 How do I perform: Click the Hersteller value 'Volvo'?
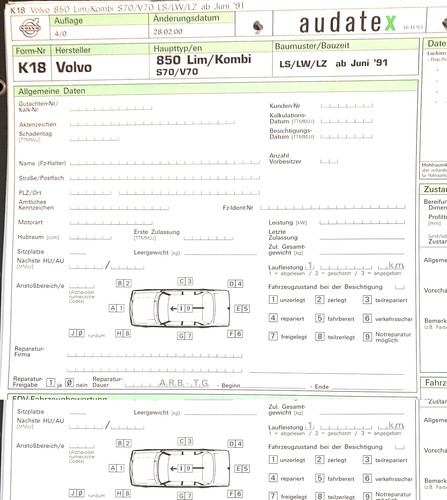tap(74, 67)
